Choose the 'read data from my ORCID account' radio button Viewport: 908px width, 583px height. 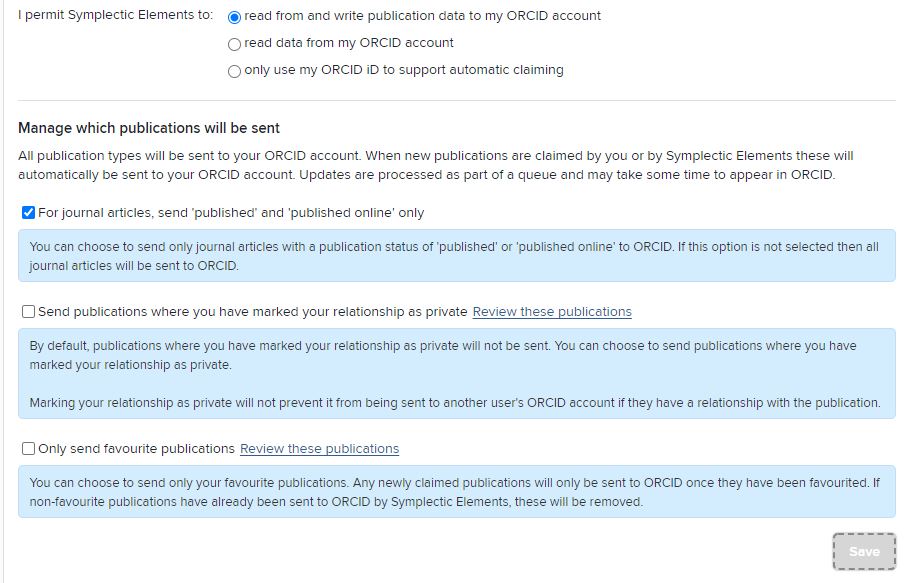coord(234,44)
